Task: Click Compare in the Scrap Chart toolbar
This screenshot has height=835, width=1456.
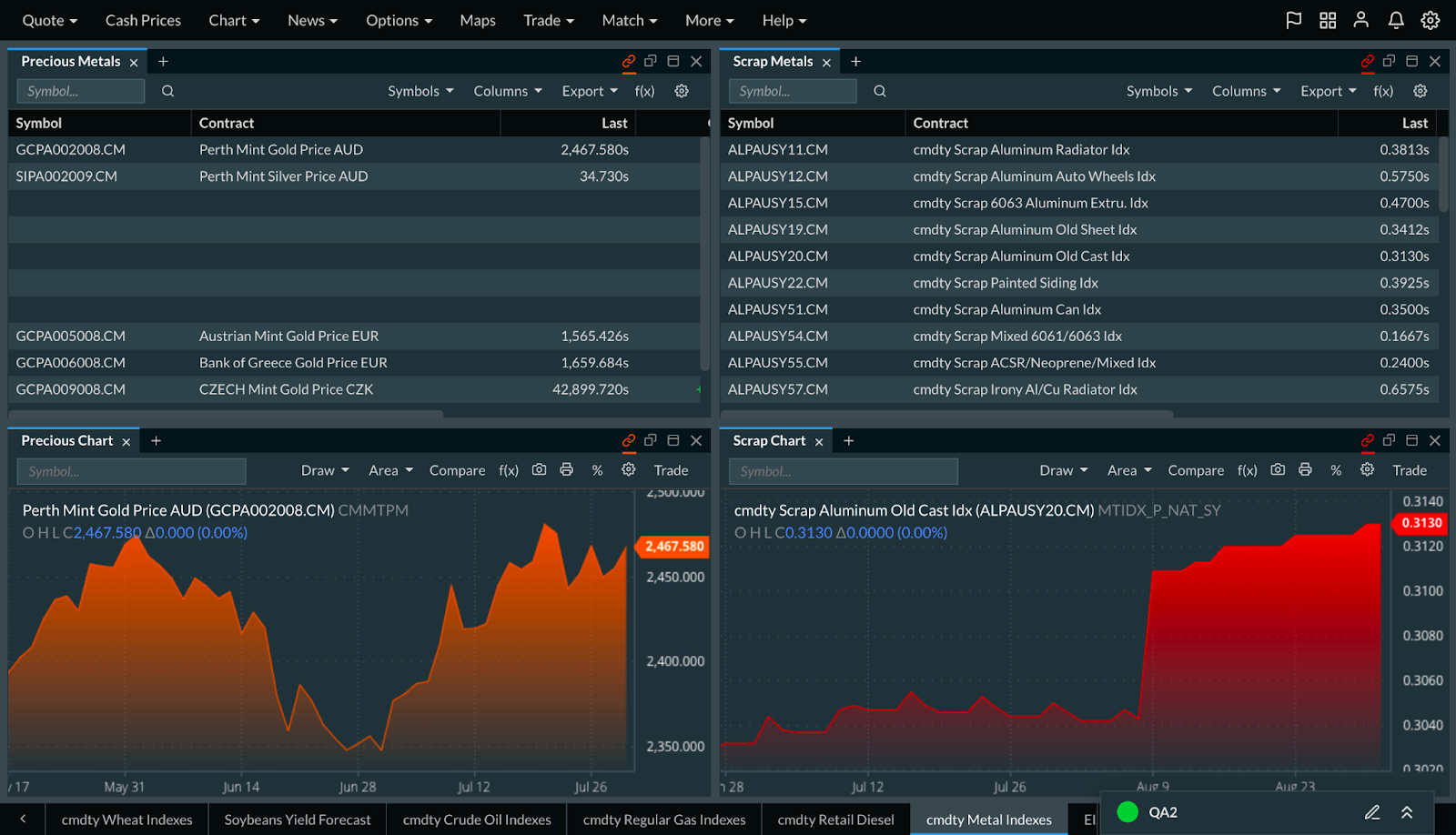Action: [1196, 470]
